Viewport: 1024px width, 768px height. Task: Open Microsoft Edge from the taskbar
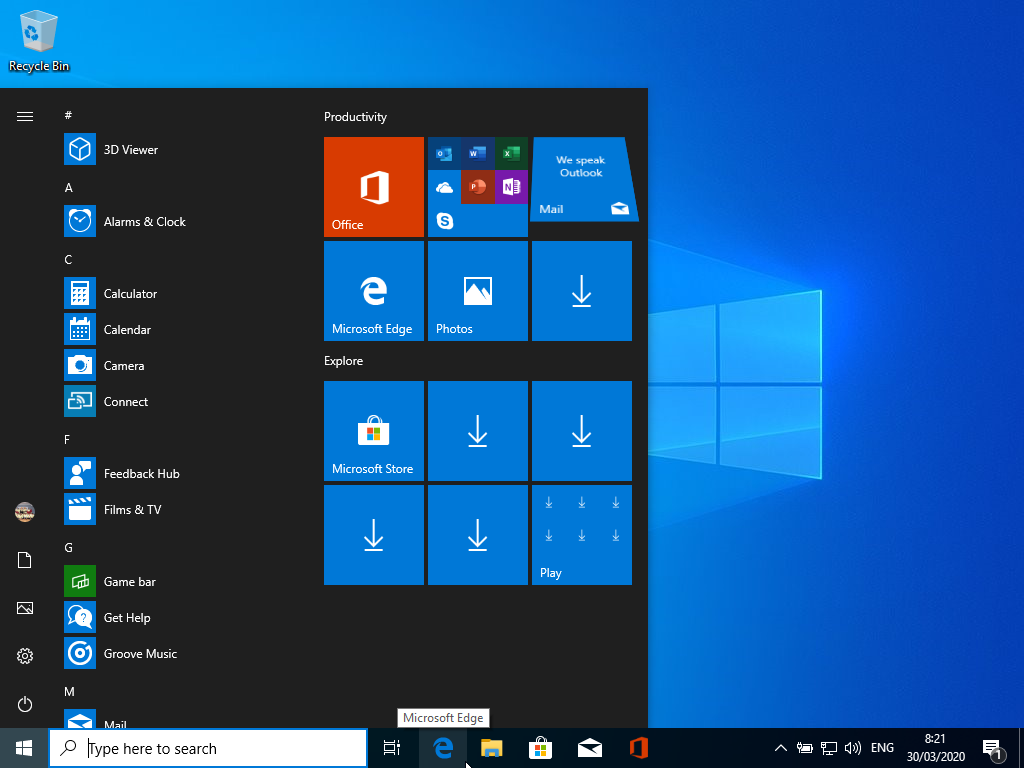(443, 748)
